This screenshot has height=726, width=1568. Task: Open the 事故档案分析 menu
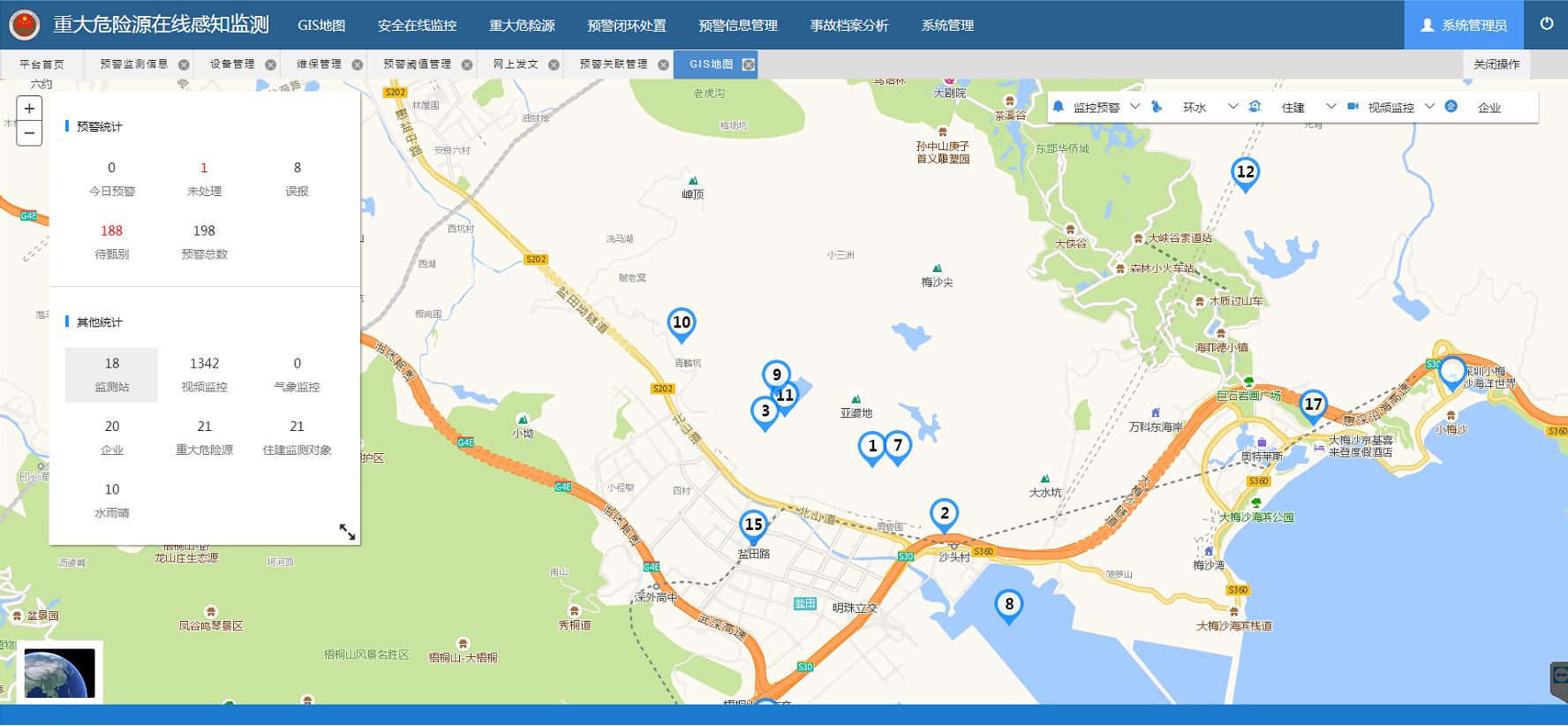click(849, 26)
